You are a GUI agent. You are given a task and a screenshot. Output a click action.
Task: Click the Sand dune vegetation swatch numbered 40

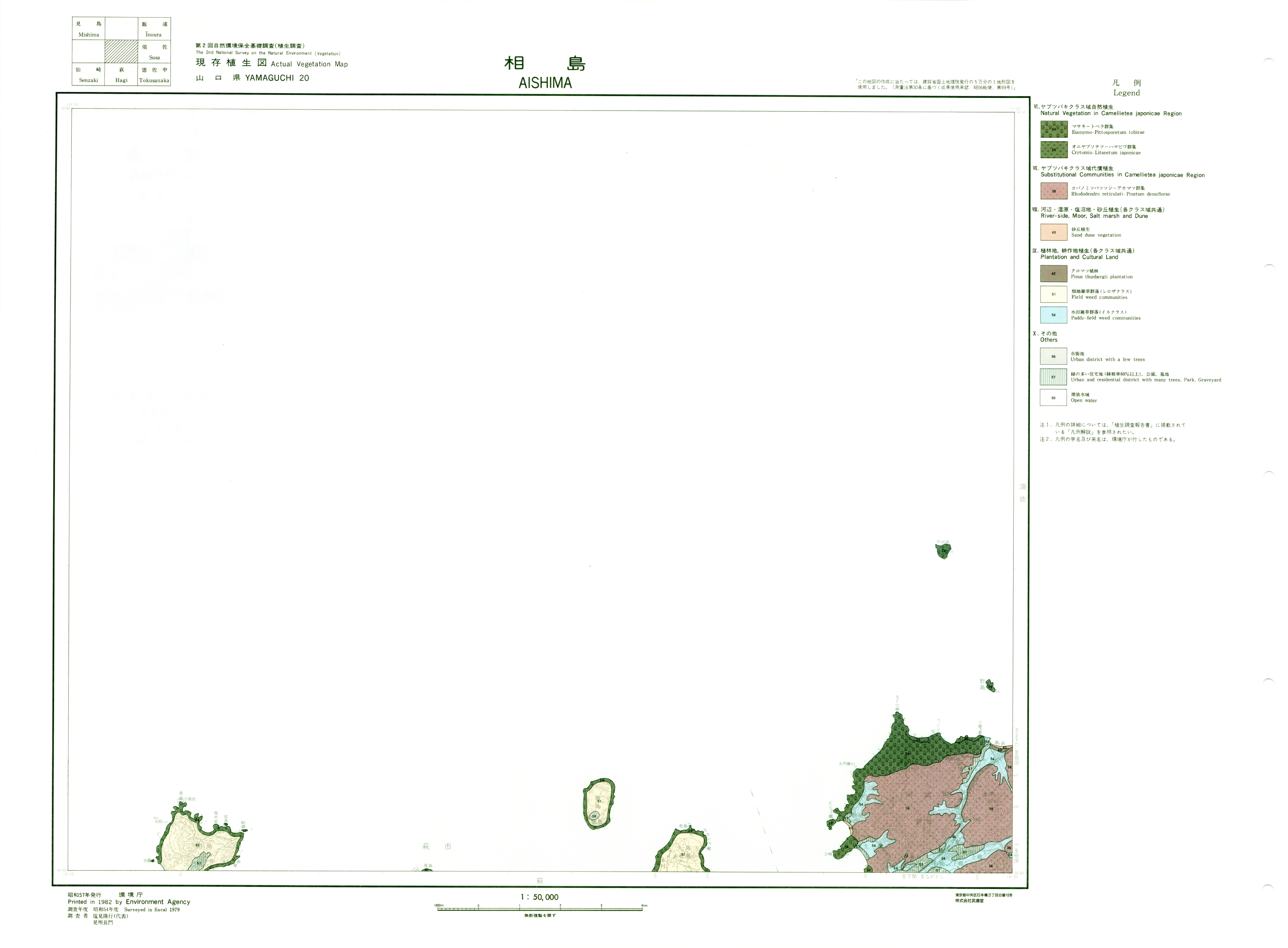click(1054, 232)
